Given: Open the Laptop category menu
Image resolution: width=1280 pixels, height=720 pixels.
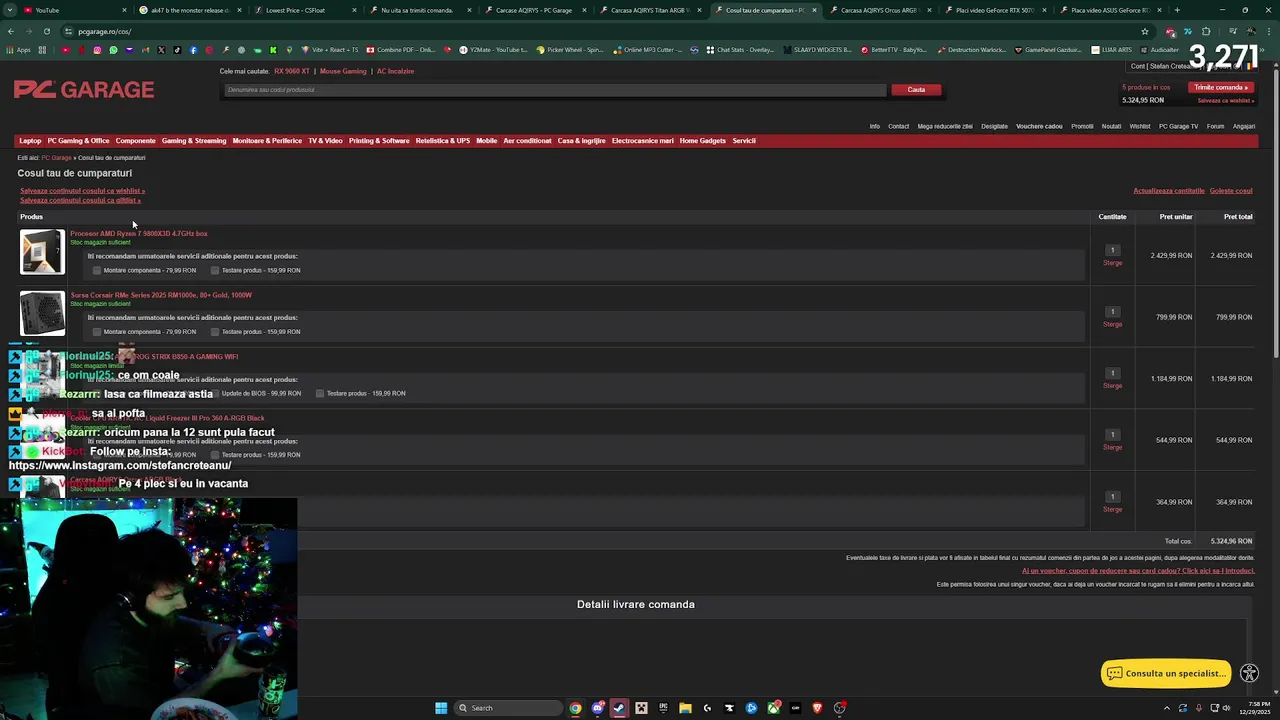Looking at the screenshot, I should [30, 141].
